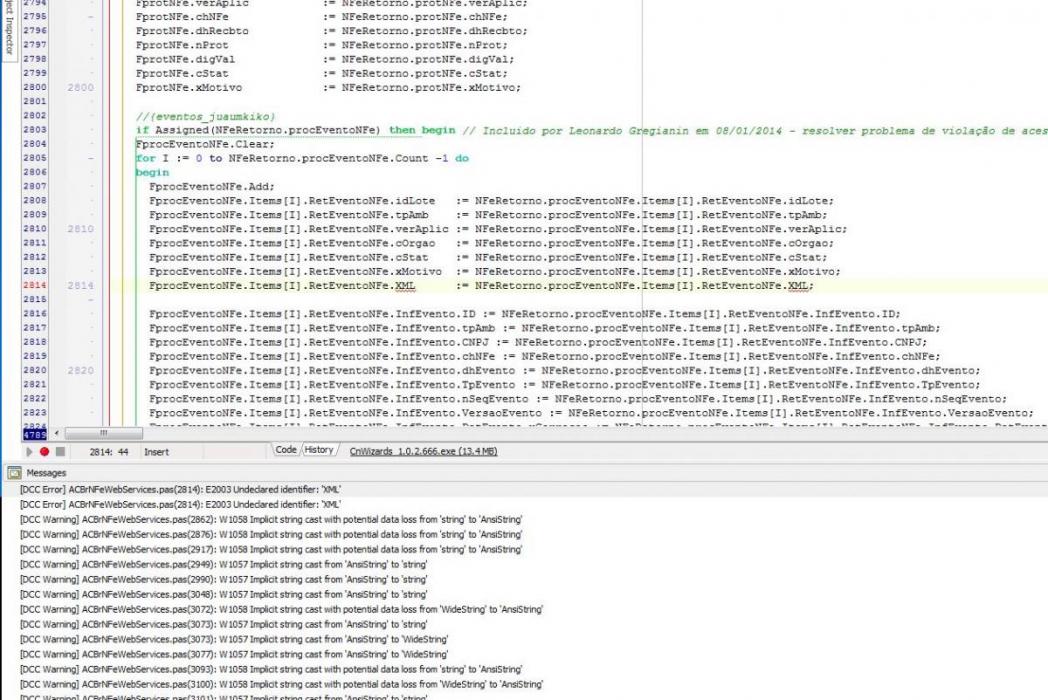Image resolution: width=1048 pixels, height=700 pixels.
Task: Select the AnsiString to string warning line 3073
Action: coord(224,624)
